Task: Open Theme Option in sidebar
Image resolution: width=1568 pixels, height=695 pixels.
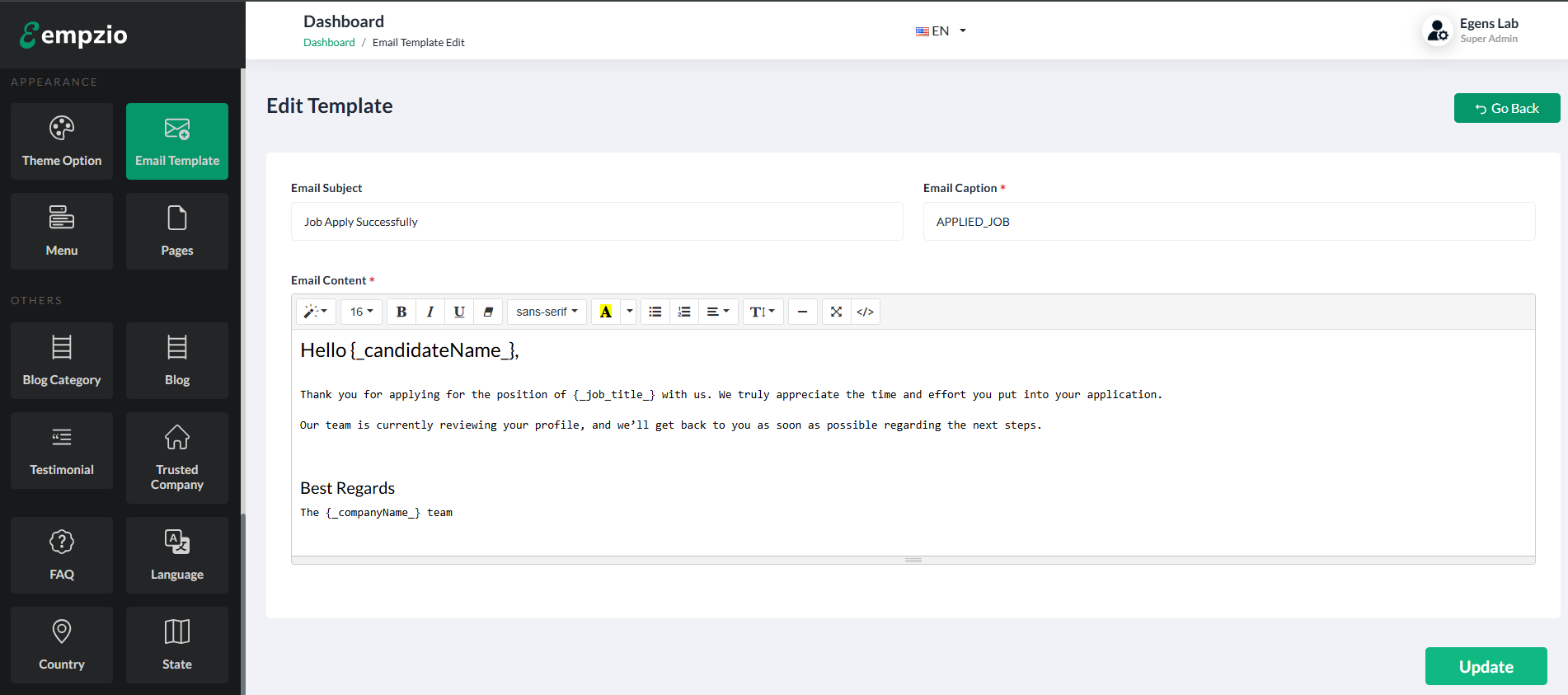Action: tap(62, 141)
